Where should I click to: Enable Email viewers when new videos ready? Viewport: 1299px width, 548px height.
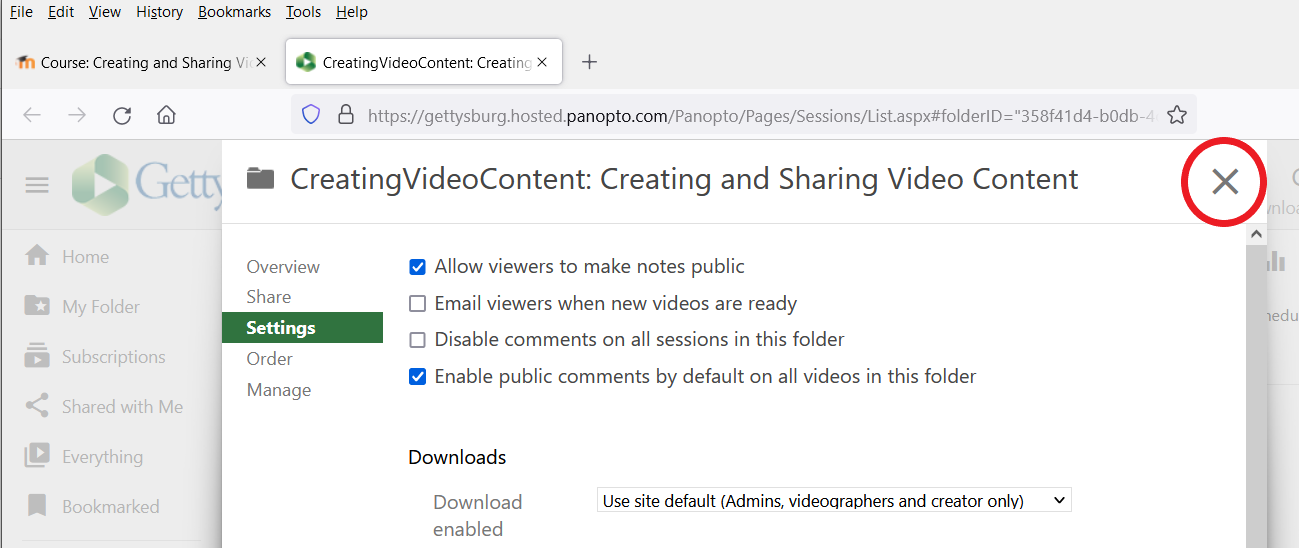coord(418,303)
